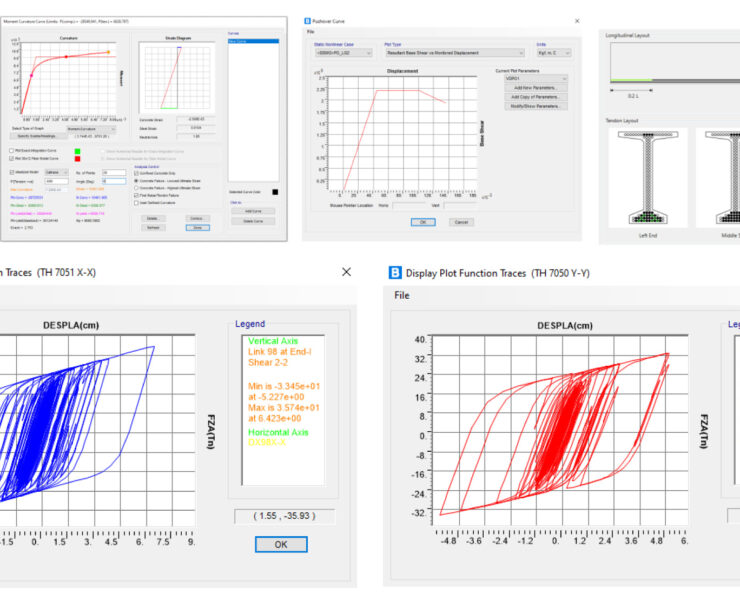Close the TH 7051 X-X plot window
Screen dimensions: 740x600
(x=346, y=272)
